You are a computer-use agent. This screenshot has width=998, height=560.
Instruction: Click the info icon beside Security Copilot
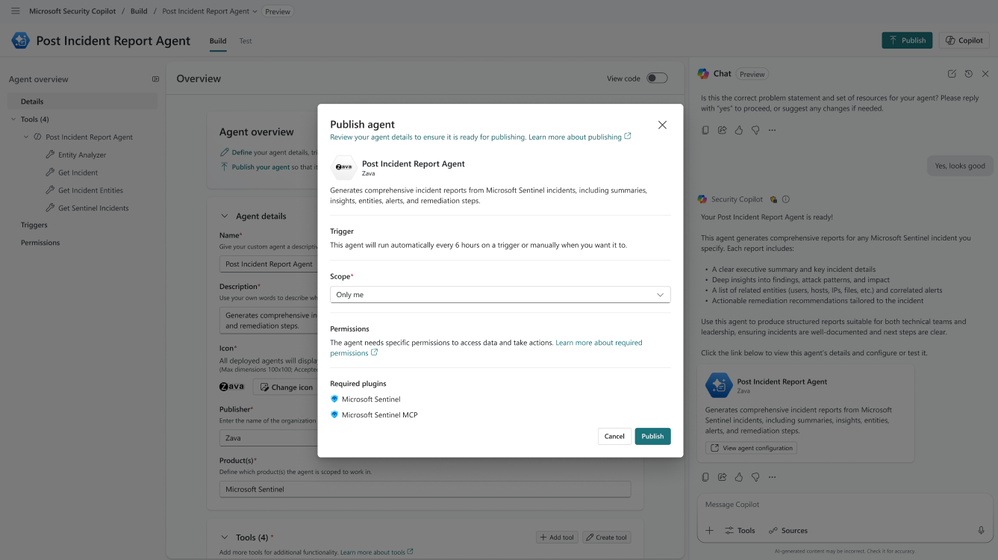(786, 199)
